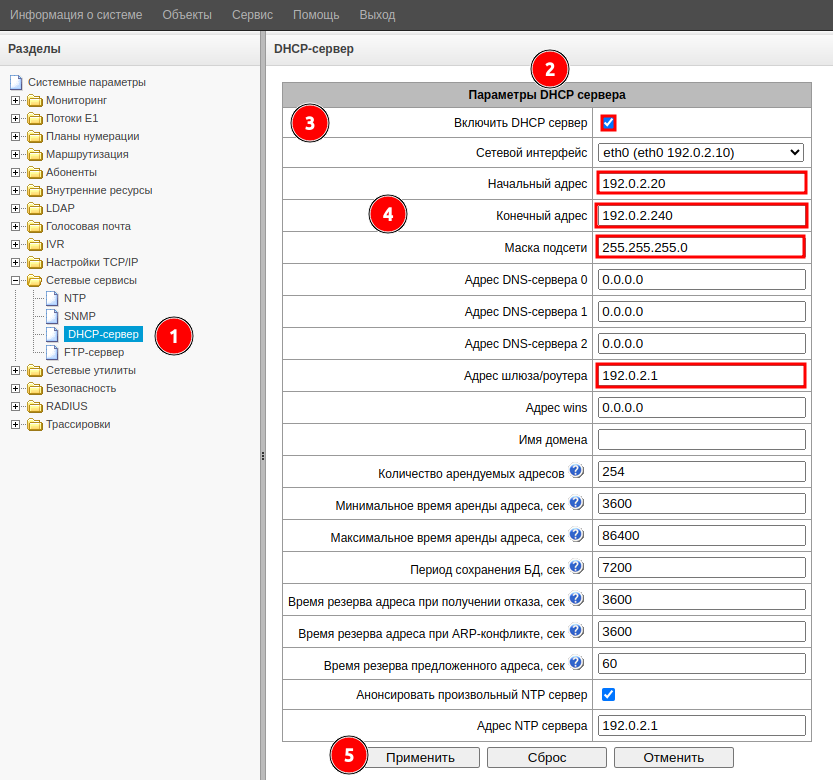
Task: Select FTP-сервер in the tree
Action: 94,352
